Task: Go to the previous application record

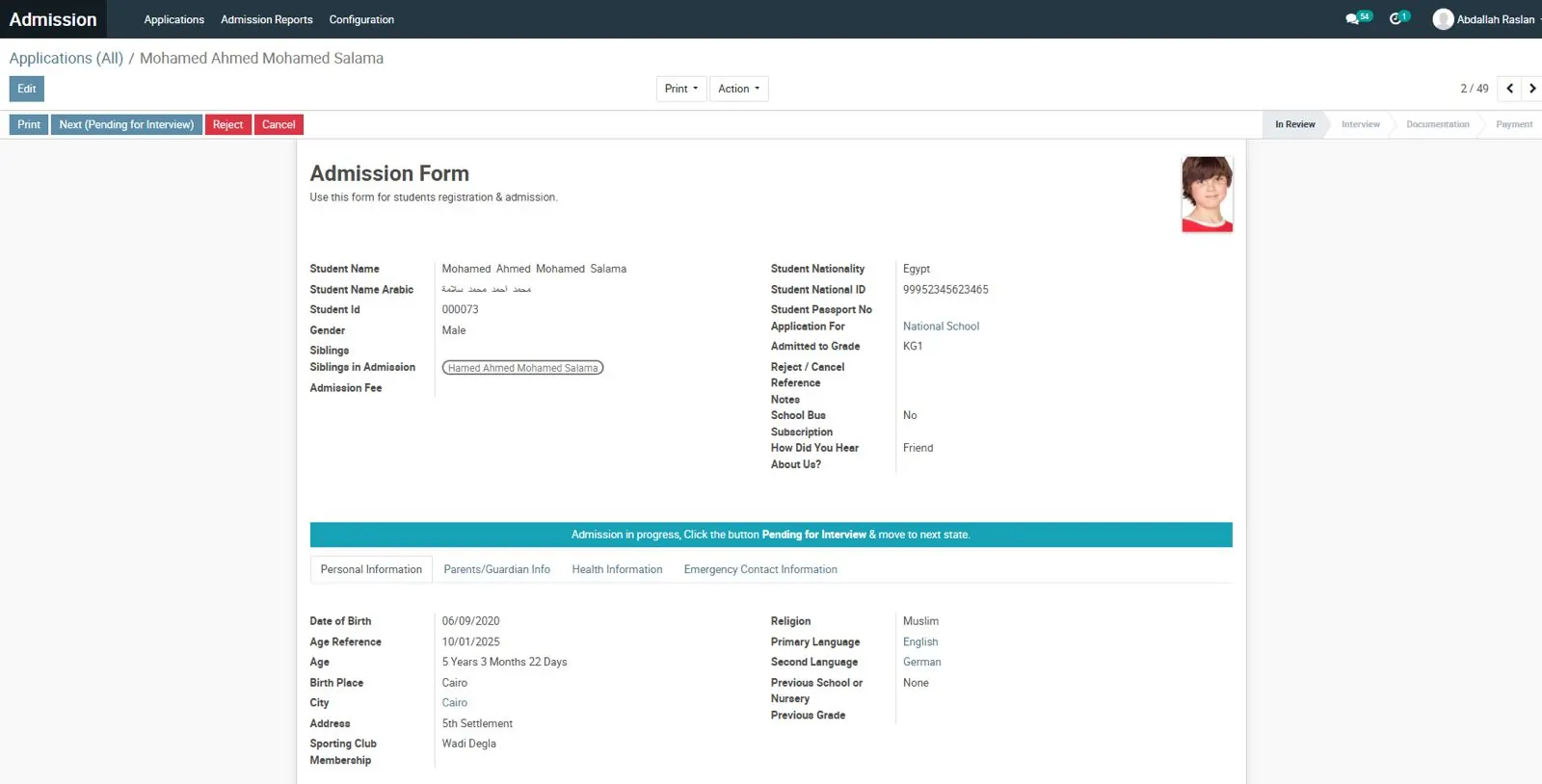Action: (1509, 89)
